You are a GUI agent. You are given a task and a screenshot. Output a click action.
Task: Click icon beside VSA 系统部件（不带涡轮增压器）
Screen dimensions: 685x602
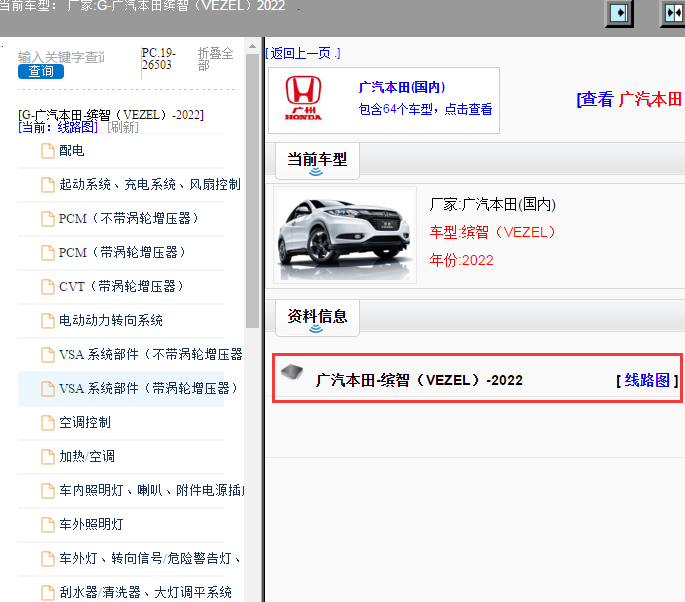pyautogui.click(x=48, y=355)
